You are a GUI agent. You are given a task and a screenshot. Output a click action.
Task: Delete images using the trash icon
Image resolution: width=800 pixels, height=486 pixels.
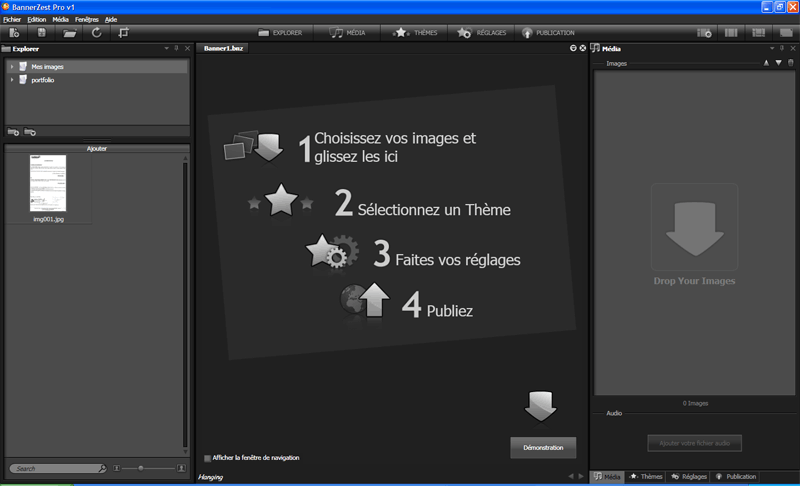coord(791,63)
